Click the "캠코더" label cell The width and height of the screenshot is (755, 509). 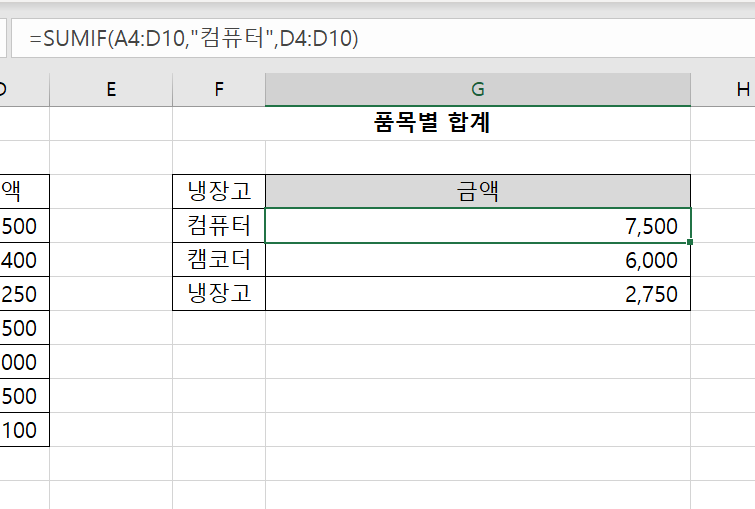click(x=219, y=260)
